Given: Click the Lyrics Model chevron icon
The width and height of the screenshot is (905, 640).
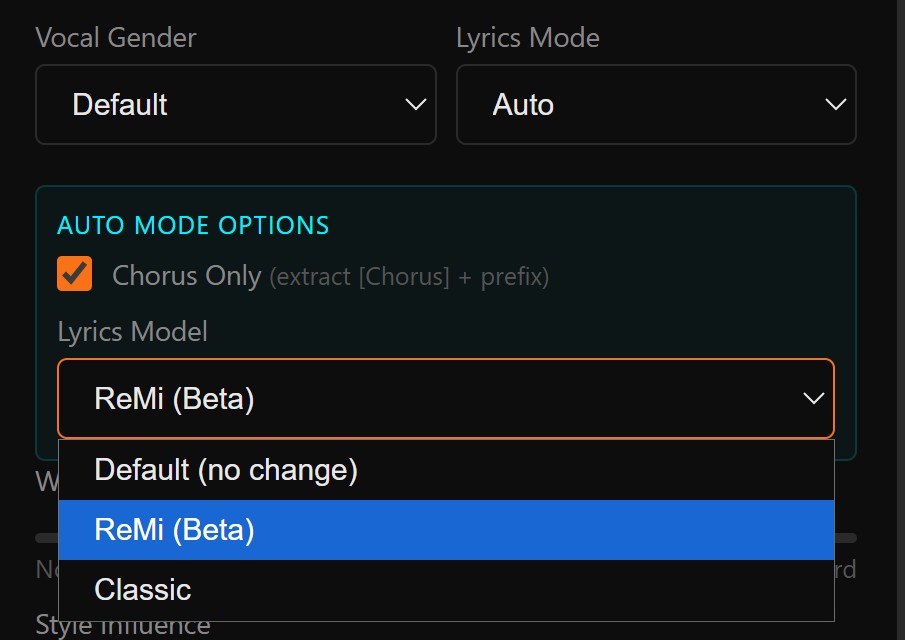Looking at the screenshot, I should (812, 398).
